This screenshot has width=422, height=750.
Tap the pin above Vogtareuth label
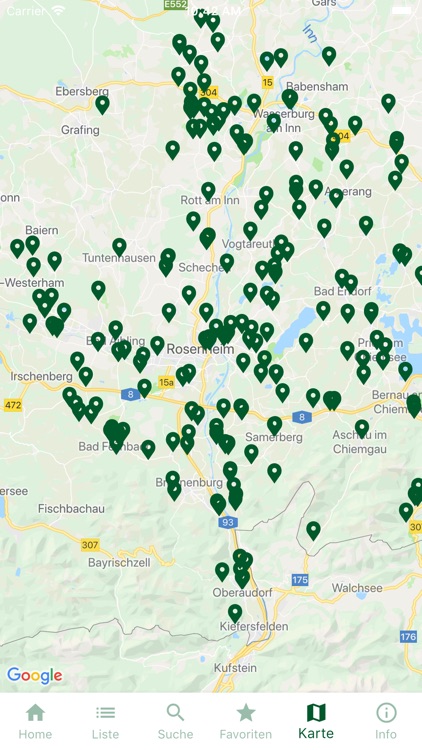coord(250,231)
